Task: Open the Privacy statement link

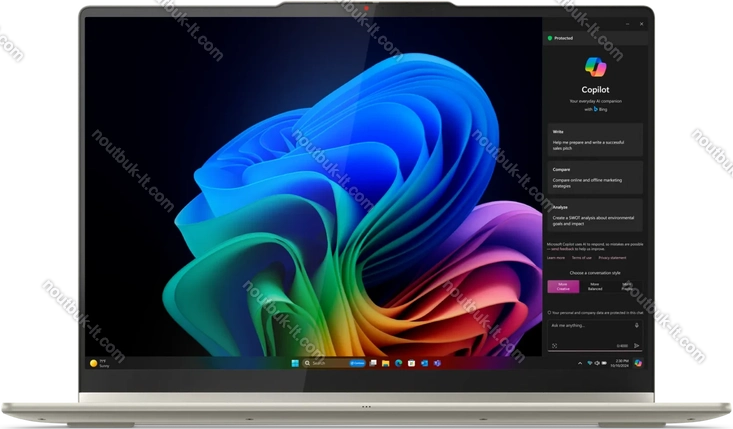Action: [612, 258]
